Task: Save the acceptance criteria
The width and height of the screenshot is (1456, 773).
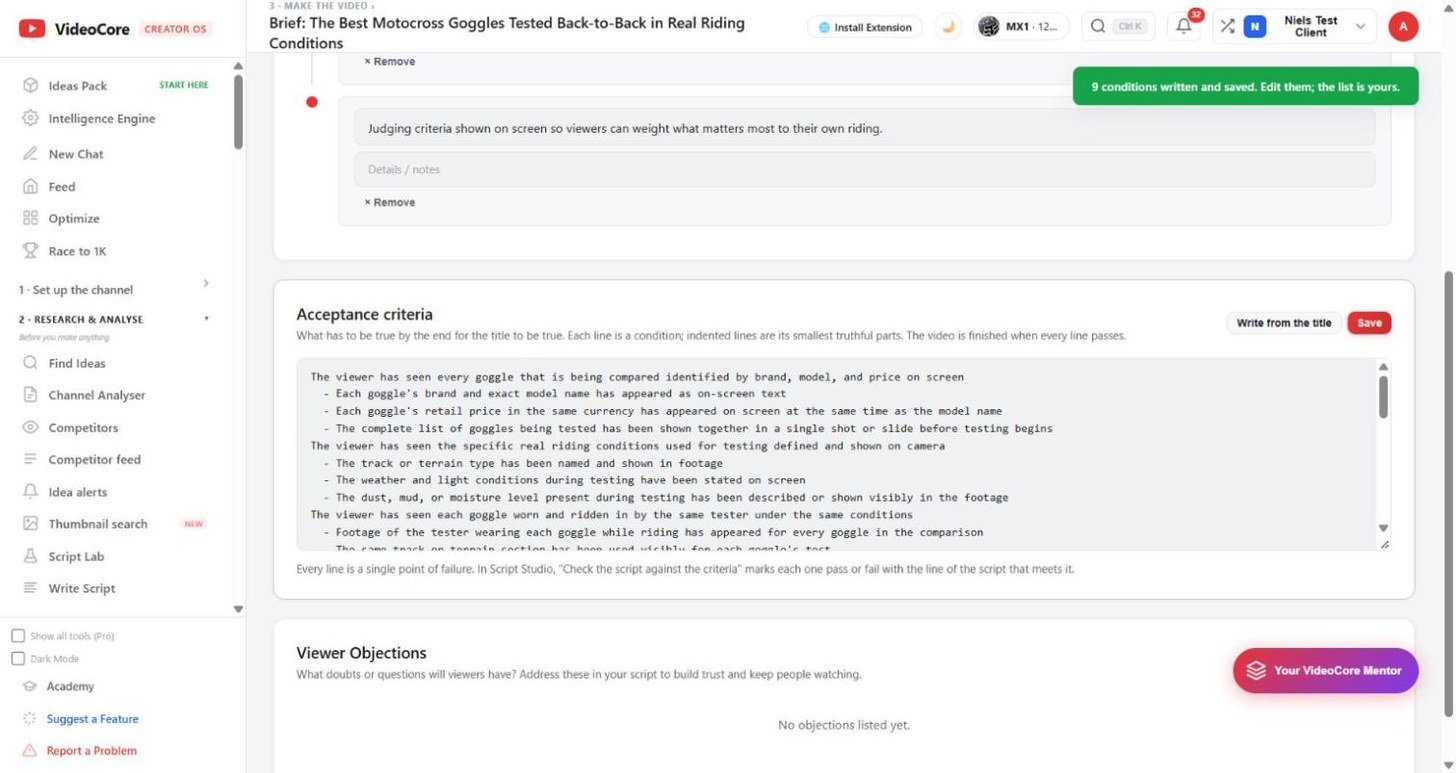Action: pyautogui.click(x=1369, y=323)
